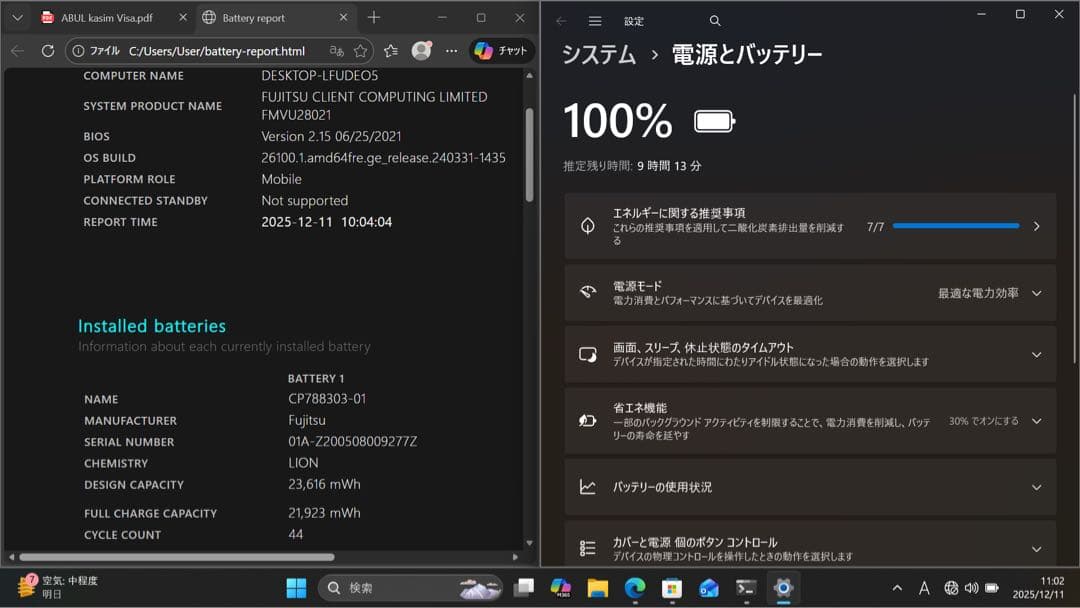
Task: Open the Settings hamburger navigation menu
Action: coord(594,20)
